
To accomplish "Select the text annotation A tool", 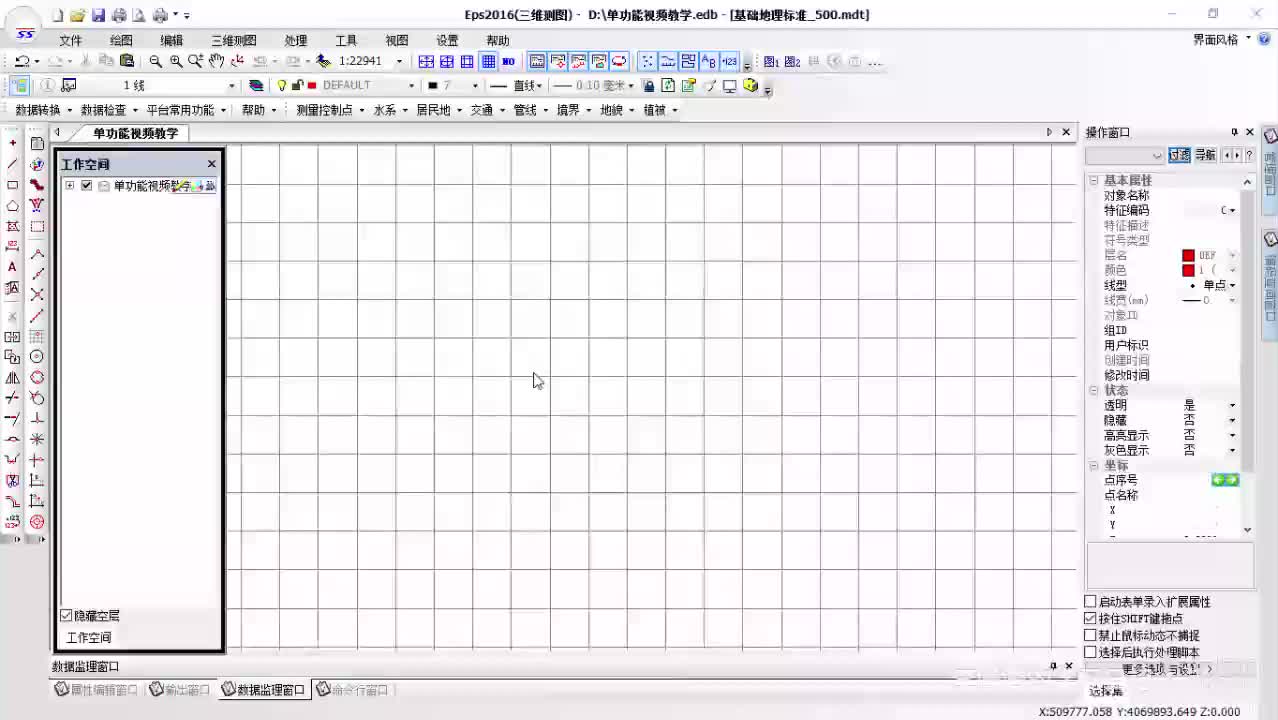I will tap(12, 267).
